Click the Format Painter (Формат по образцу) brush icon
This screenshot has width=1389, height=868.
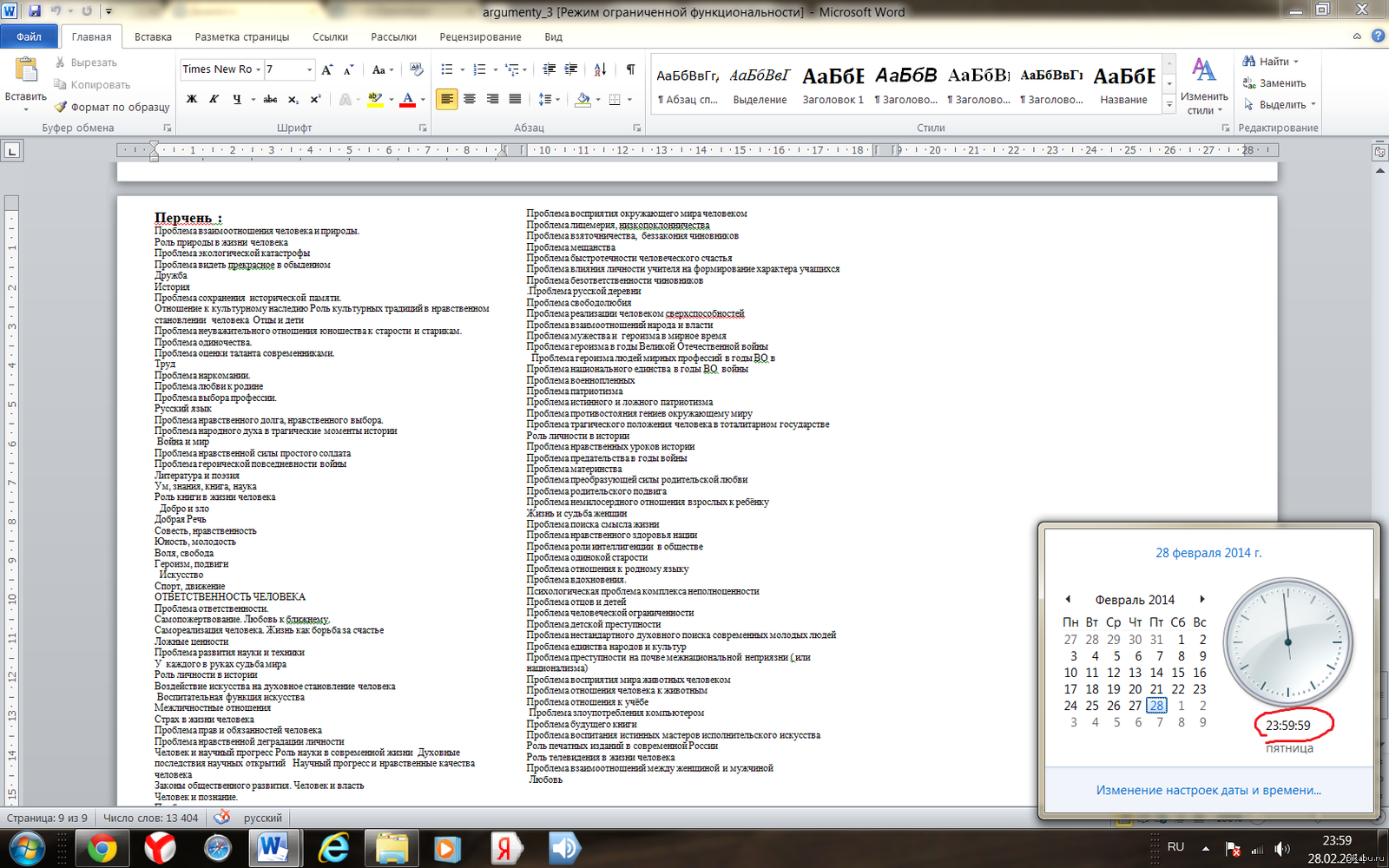(61, 107)
